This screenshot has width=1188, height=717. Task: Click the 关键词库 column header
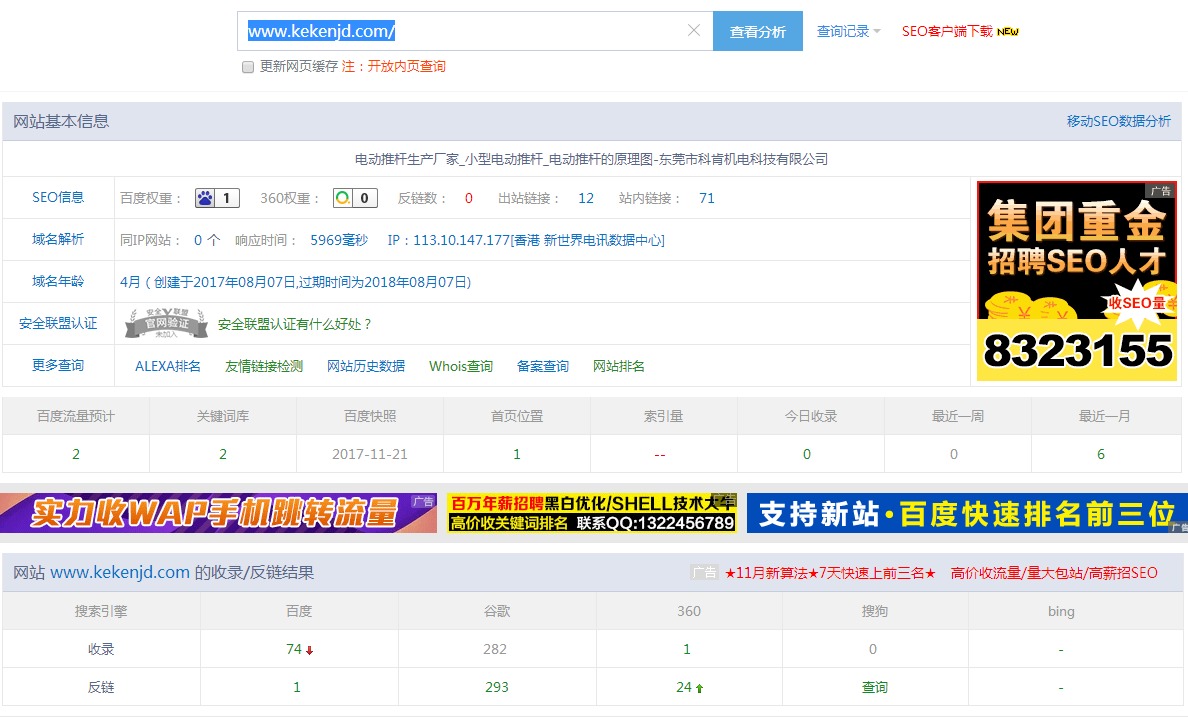pos(223,416)
